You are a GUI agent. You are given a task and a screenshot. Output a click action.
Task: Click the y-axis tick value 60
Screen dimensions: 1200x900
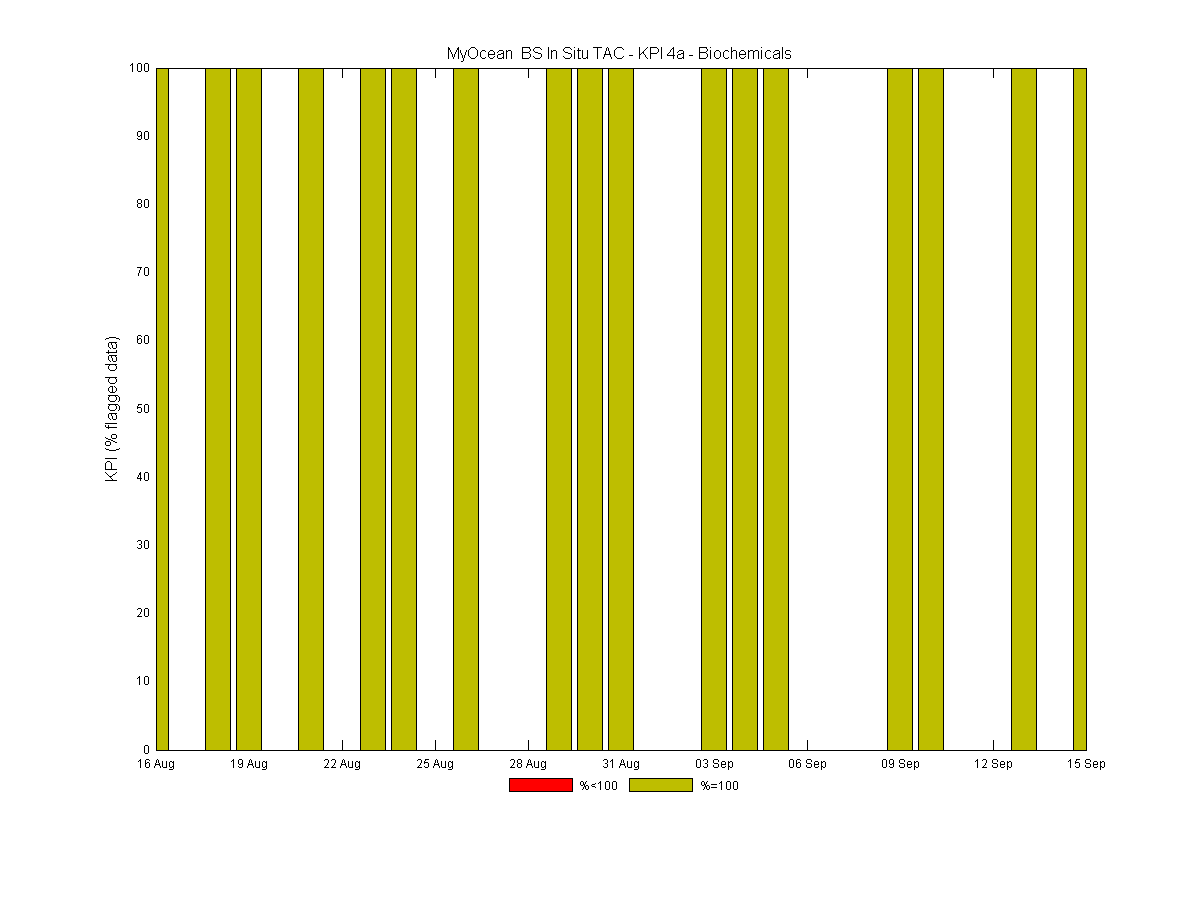[143, 340]
